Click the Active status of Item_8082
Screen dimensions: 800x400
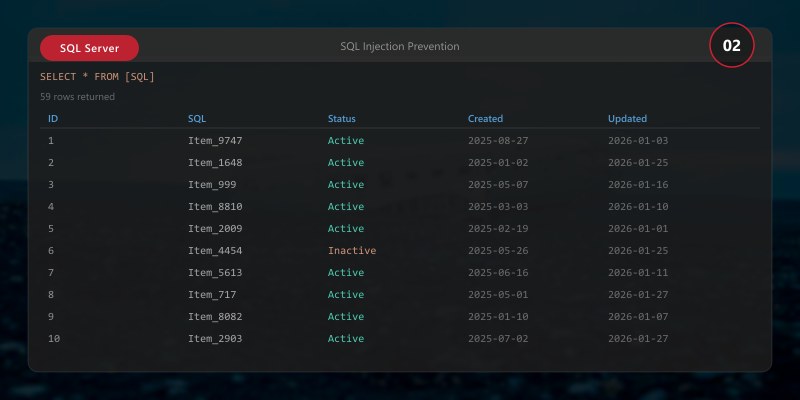click(346, 316)
